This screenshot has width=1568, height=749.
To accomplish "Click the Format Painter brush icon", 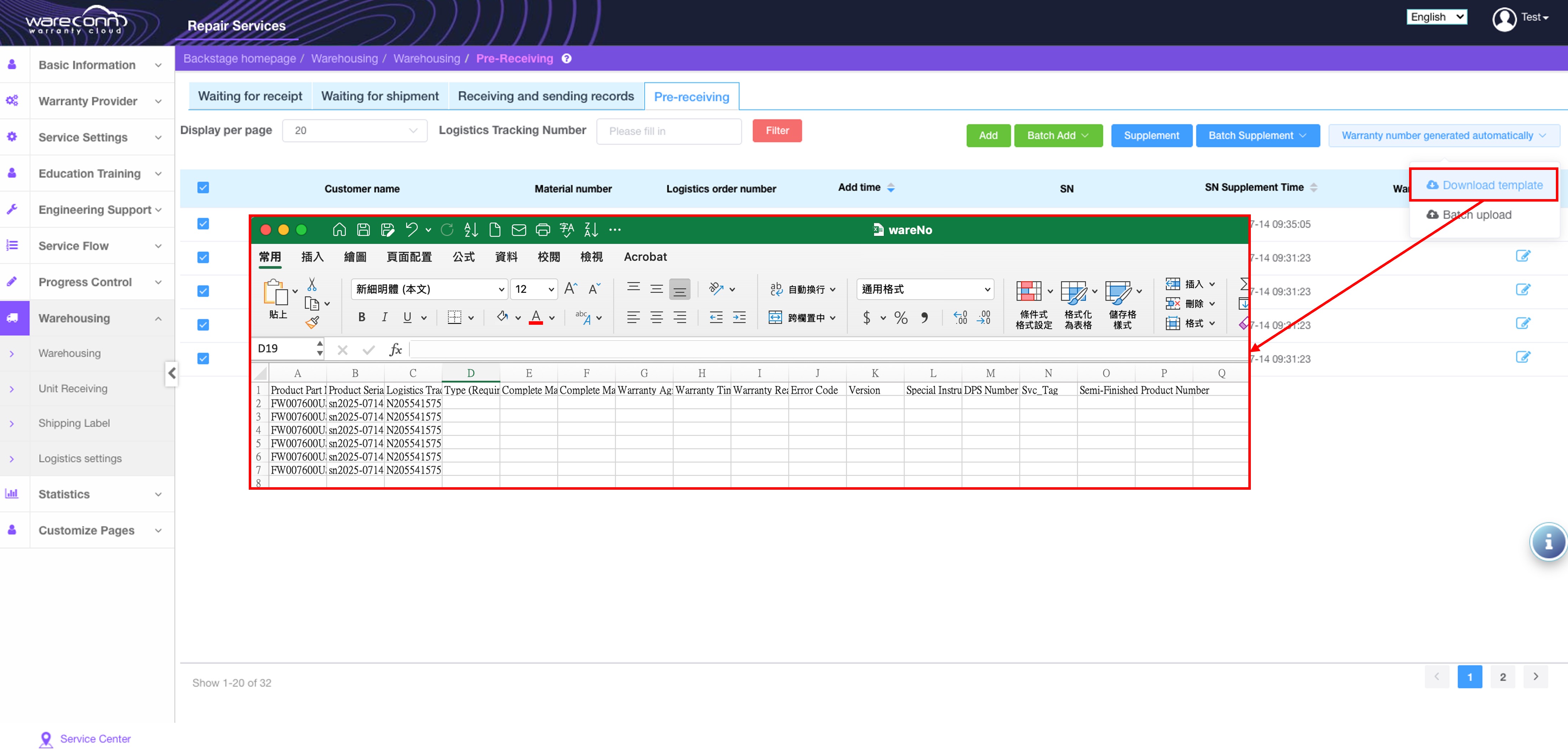I will click(x=312, y=322).
